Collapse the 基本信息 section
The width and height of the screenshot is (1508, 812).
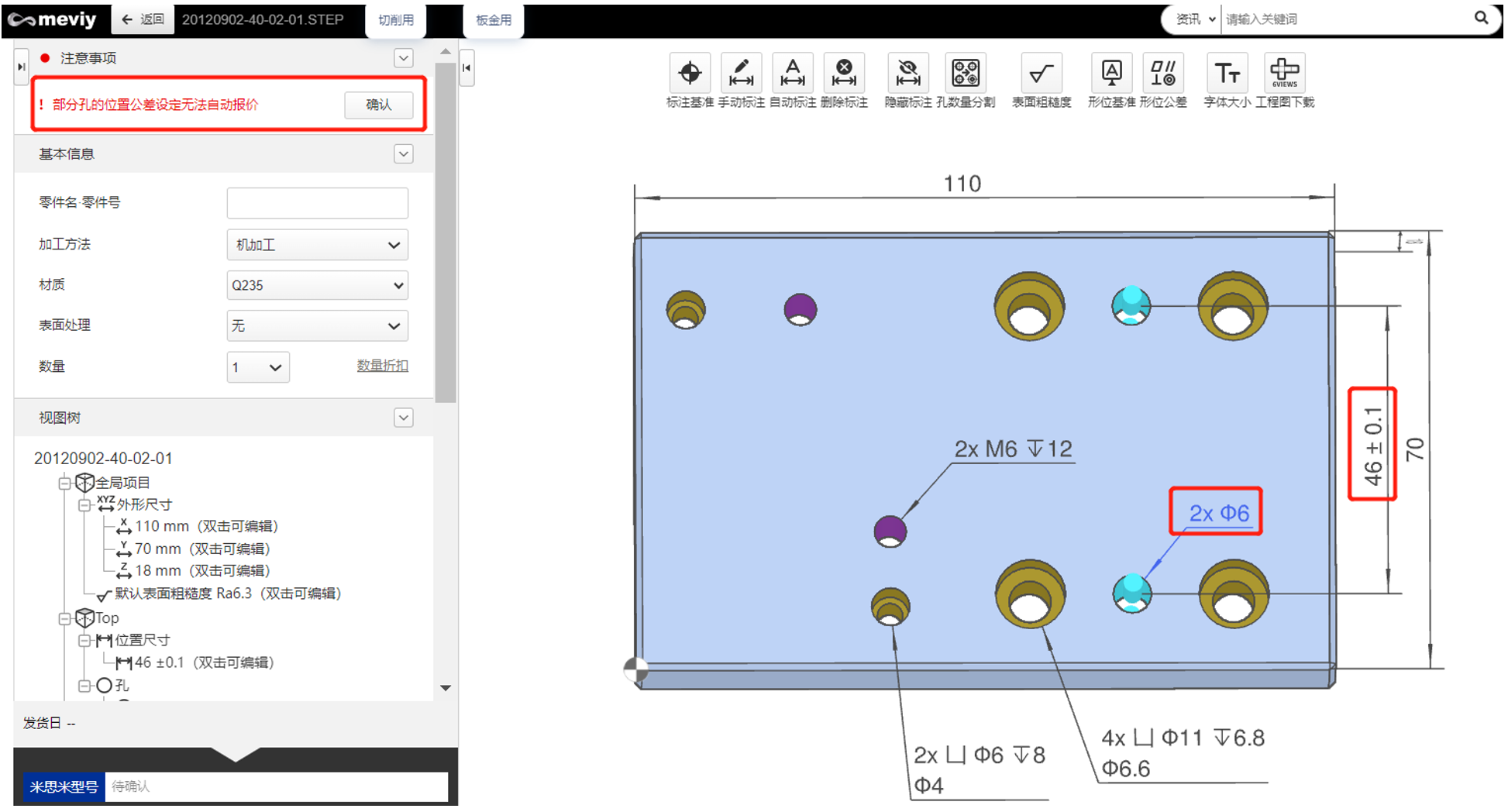(x=403, y=154)
